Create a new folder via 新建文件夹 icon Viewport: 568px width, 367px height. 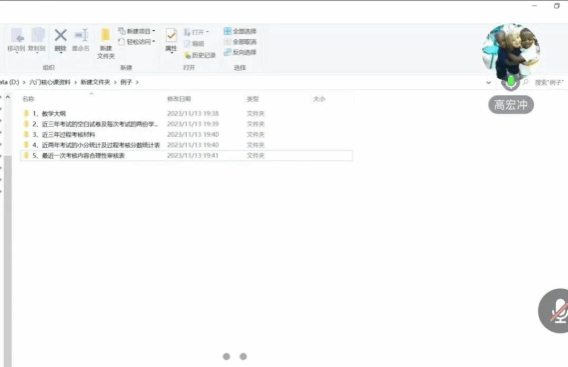tap(105, 36)
